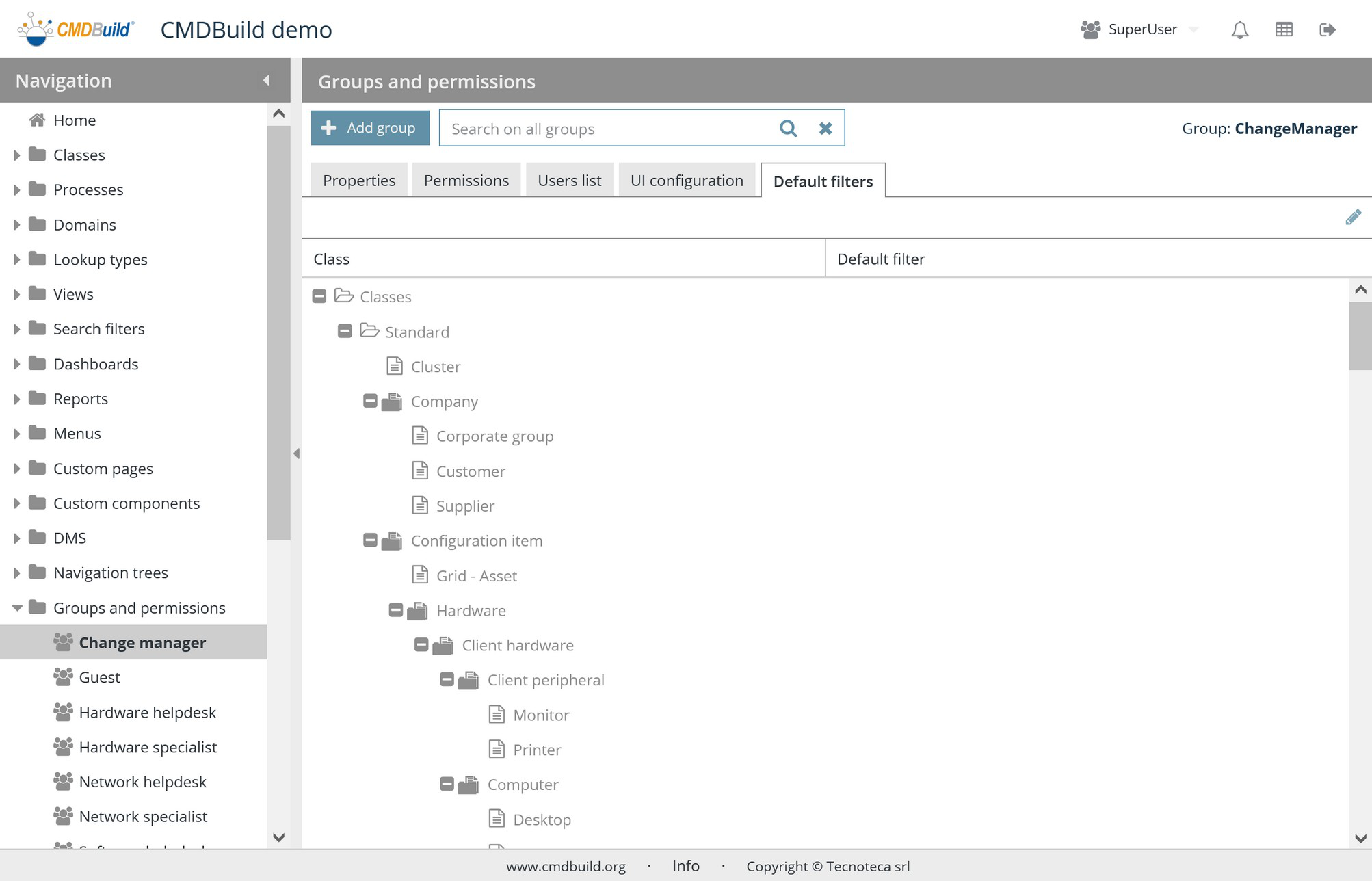Open the Info footer link
Viewport: 1372px width, 881px height.
685,866
